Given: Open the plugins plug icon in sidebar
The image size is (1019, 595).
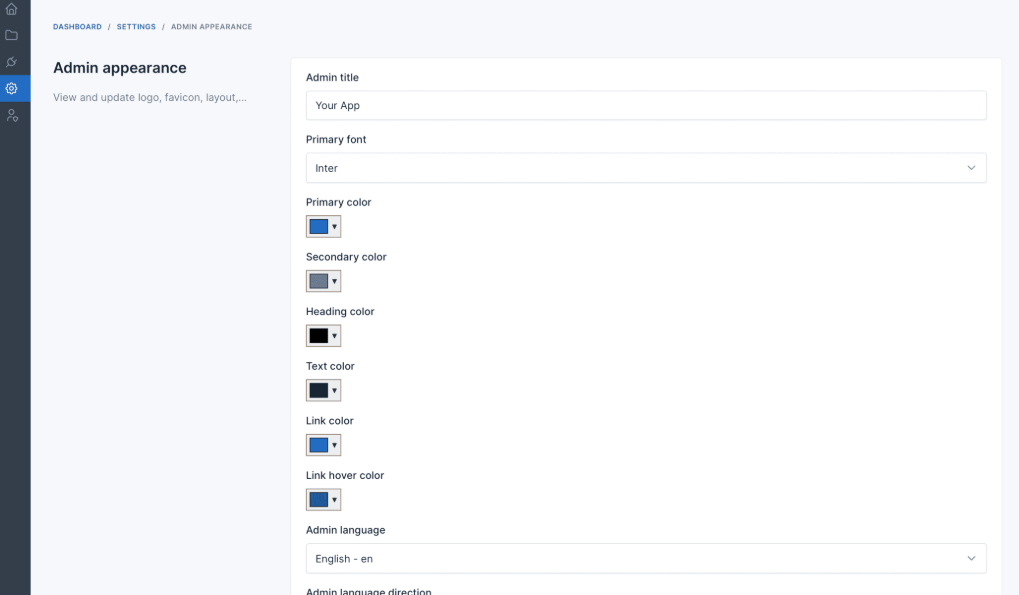Looking at the screenshot, I should click(12, 62).
